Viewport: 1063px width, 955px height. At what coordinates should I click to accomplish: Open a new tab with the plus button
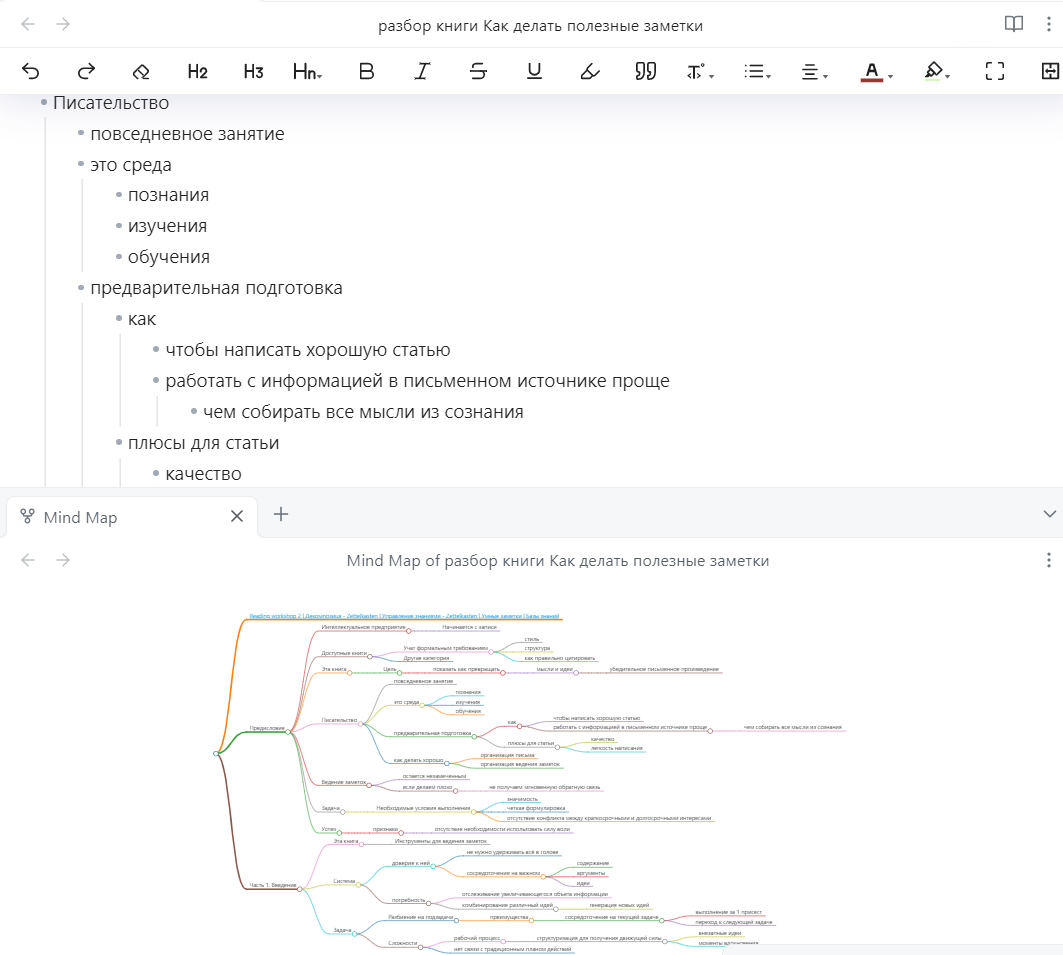tap(281, 515)
